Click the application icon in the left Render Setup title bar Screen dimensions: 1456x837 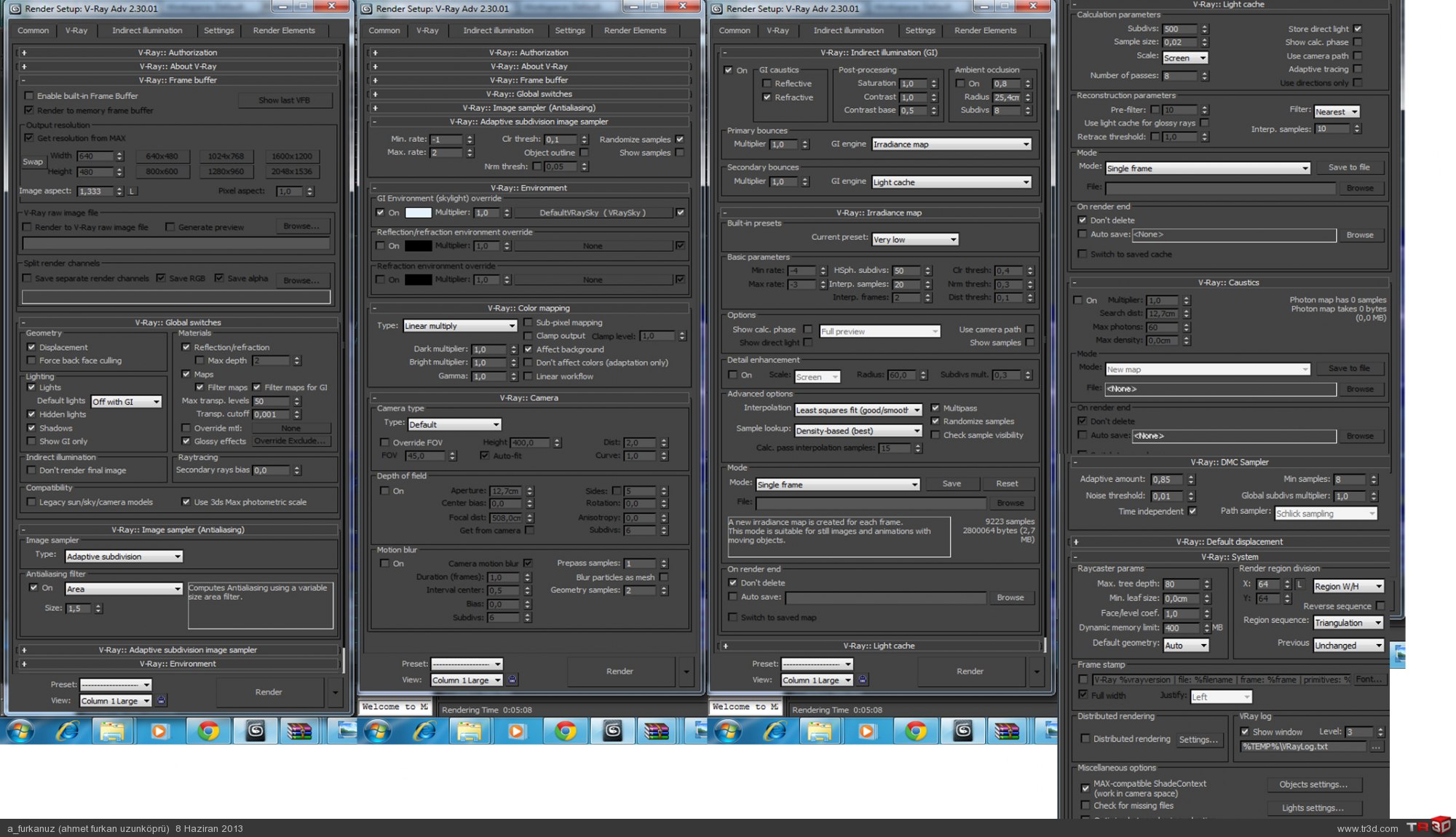coord(15,8)
